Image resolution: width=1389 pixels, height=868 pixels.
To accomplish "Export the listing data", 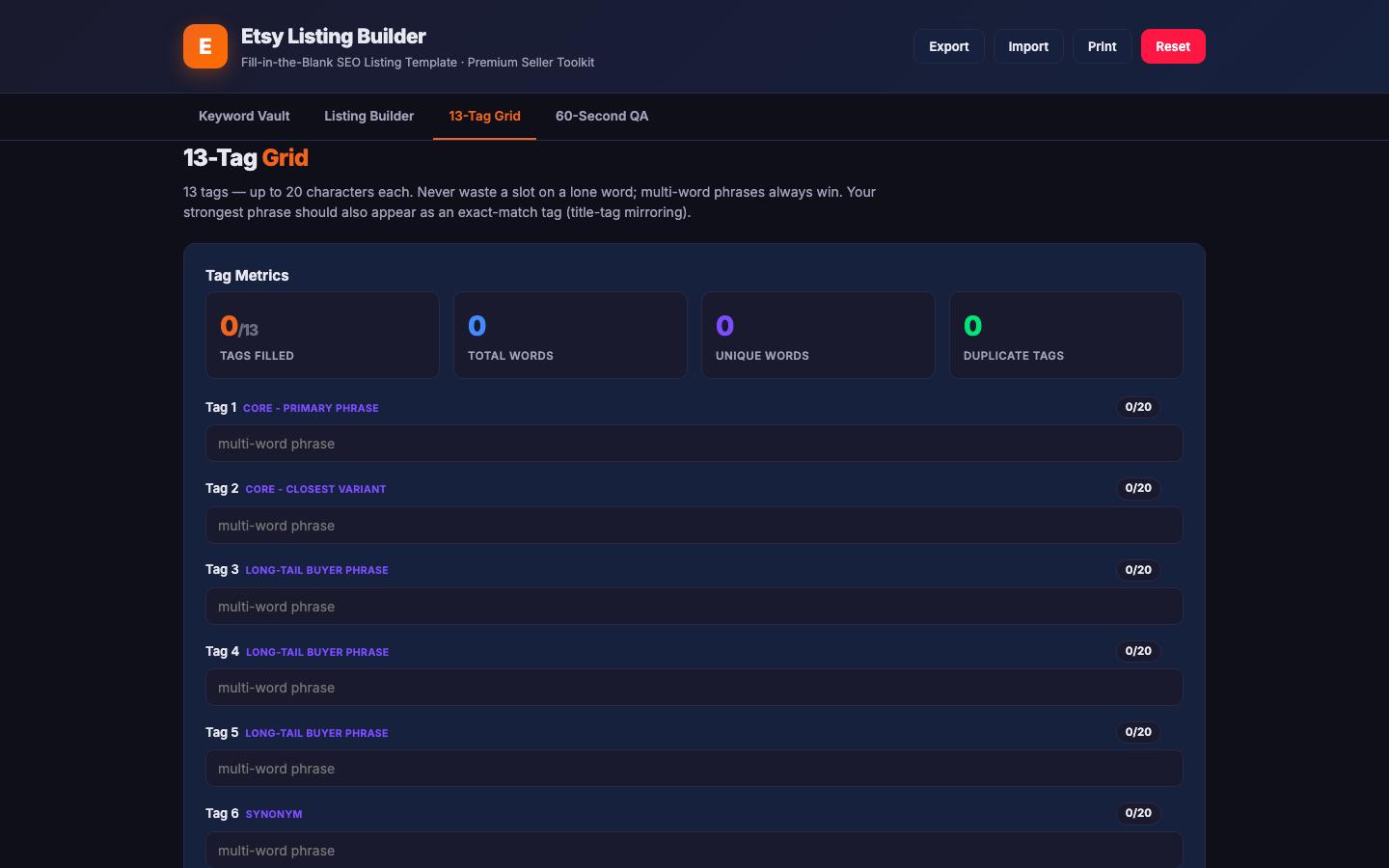I will 949,46.
